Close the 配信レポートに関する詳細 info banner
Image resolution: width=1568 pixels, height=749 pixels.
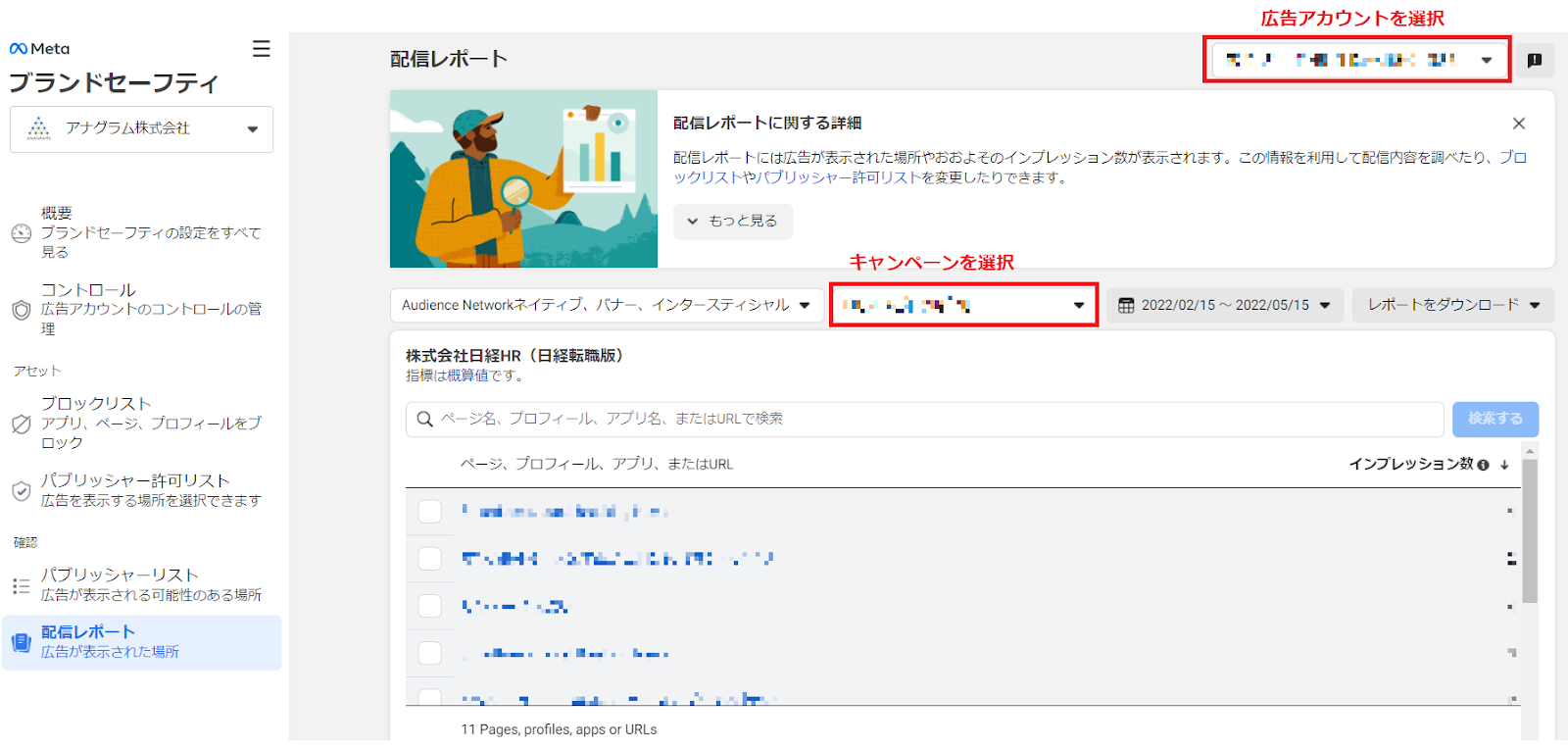(x=1518, y=124)
